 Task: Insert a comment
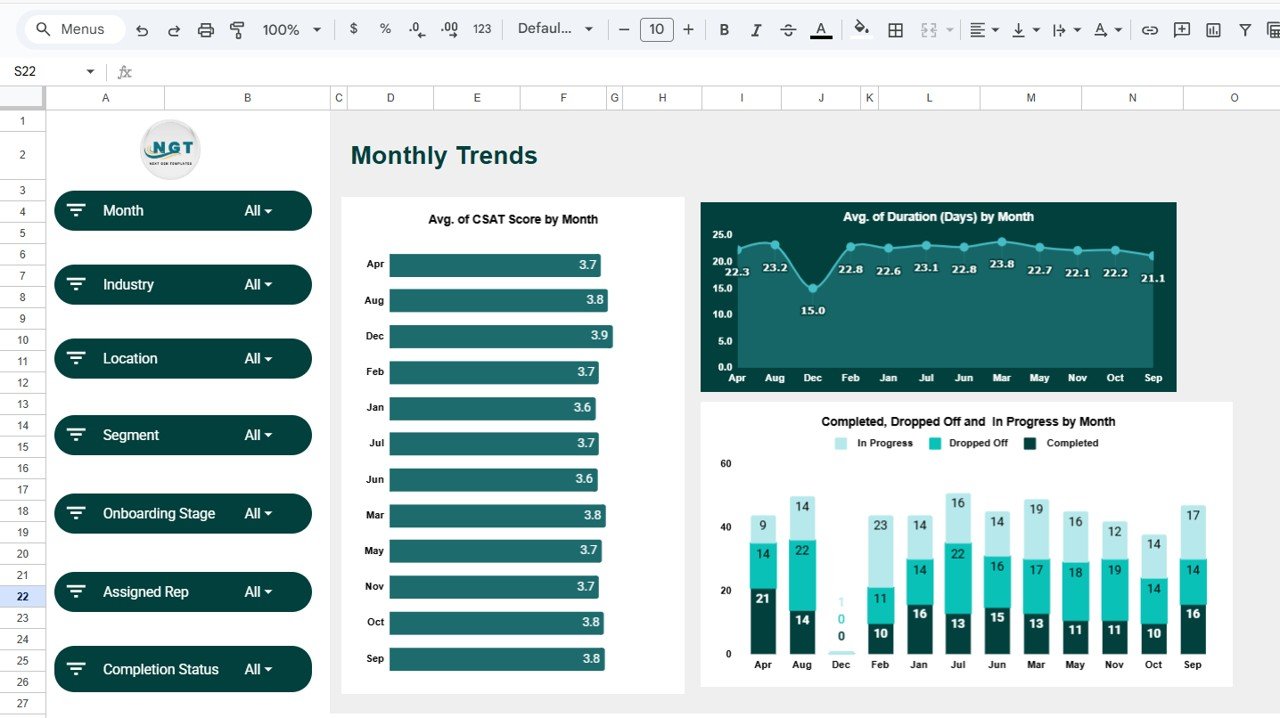[1181, 29]
